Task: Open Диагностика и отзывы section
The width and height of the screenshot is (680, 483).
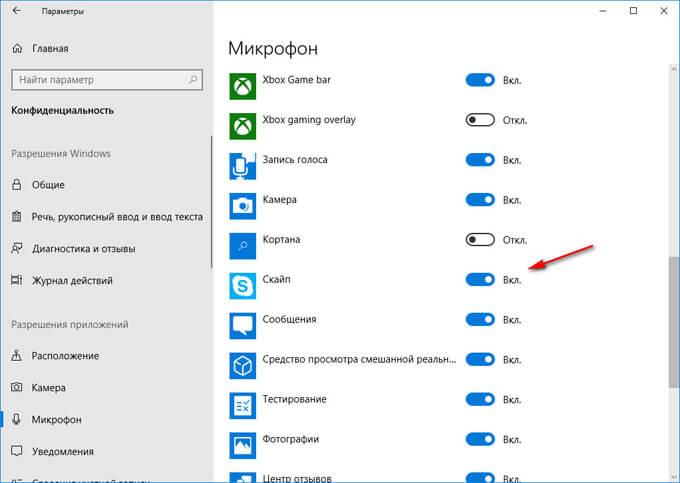Action: click(x=73, y=249)
